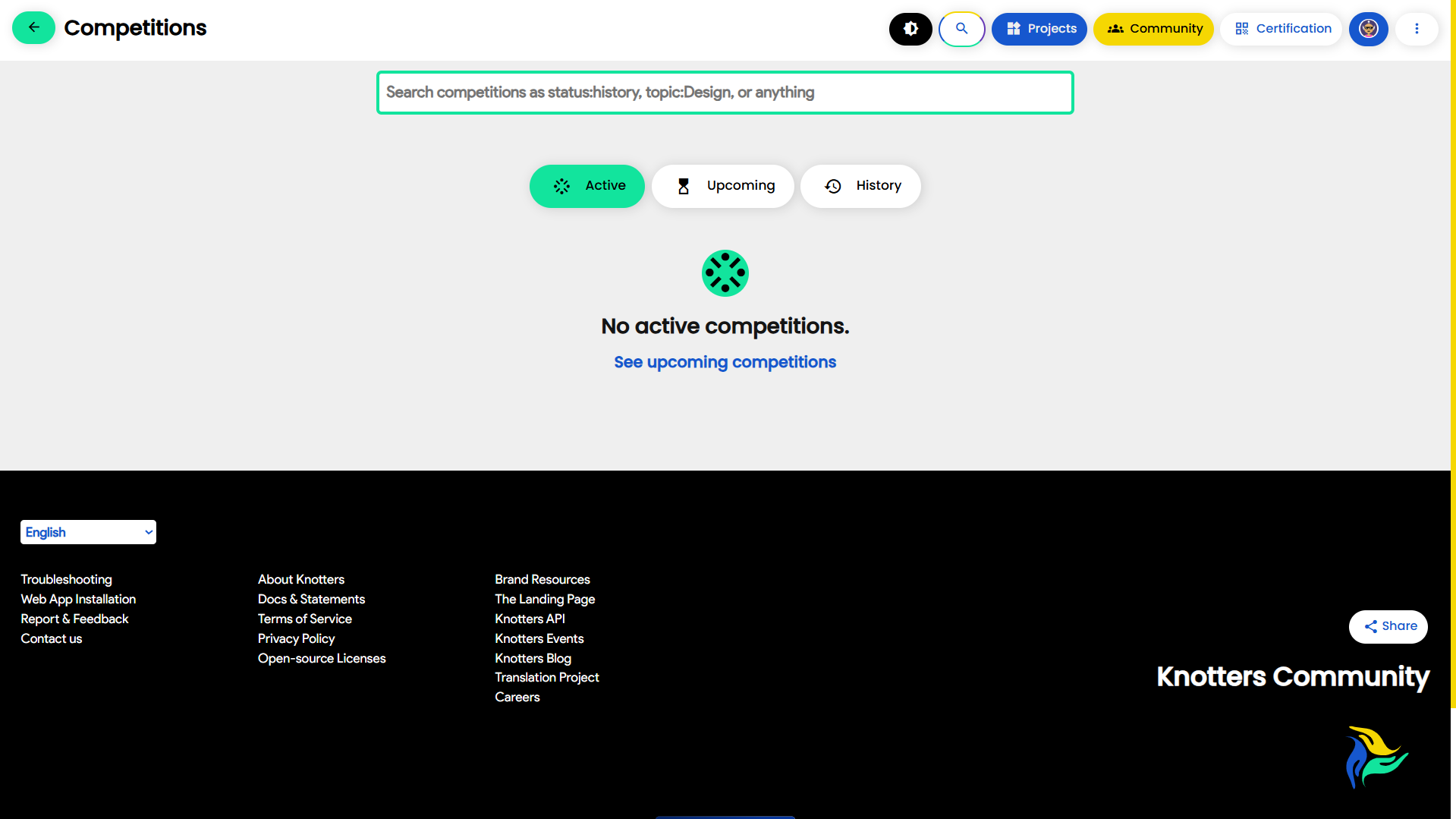1456x819 pixels.
Task: Open the Projects section
Action: tap(1039, 29)
